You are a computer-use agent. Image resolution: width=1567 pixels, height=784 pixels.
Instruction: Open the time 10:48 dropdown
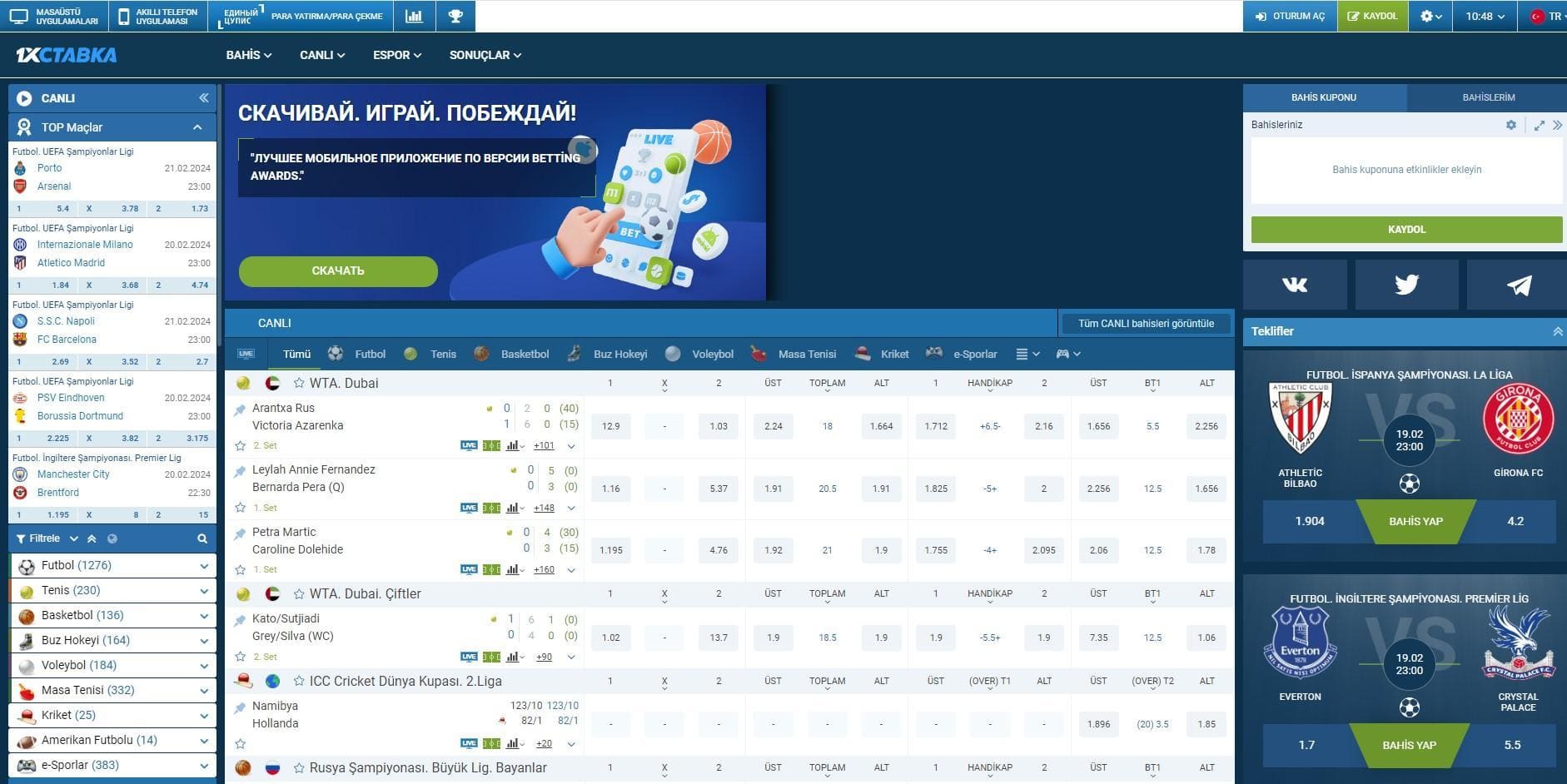pyautogui.click(x=1485, y=16)
